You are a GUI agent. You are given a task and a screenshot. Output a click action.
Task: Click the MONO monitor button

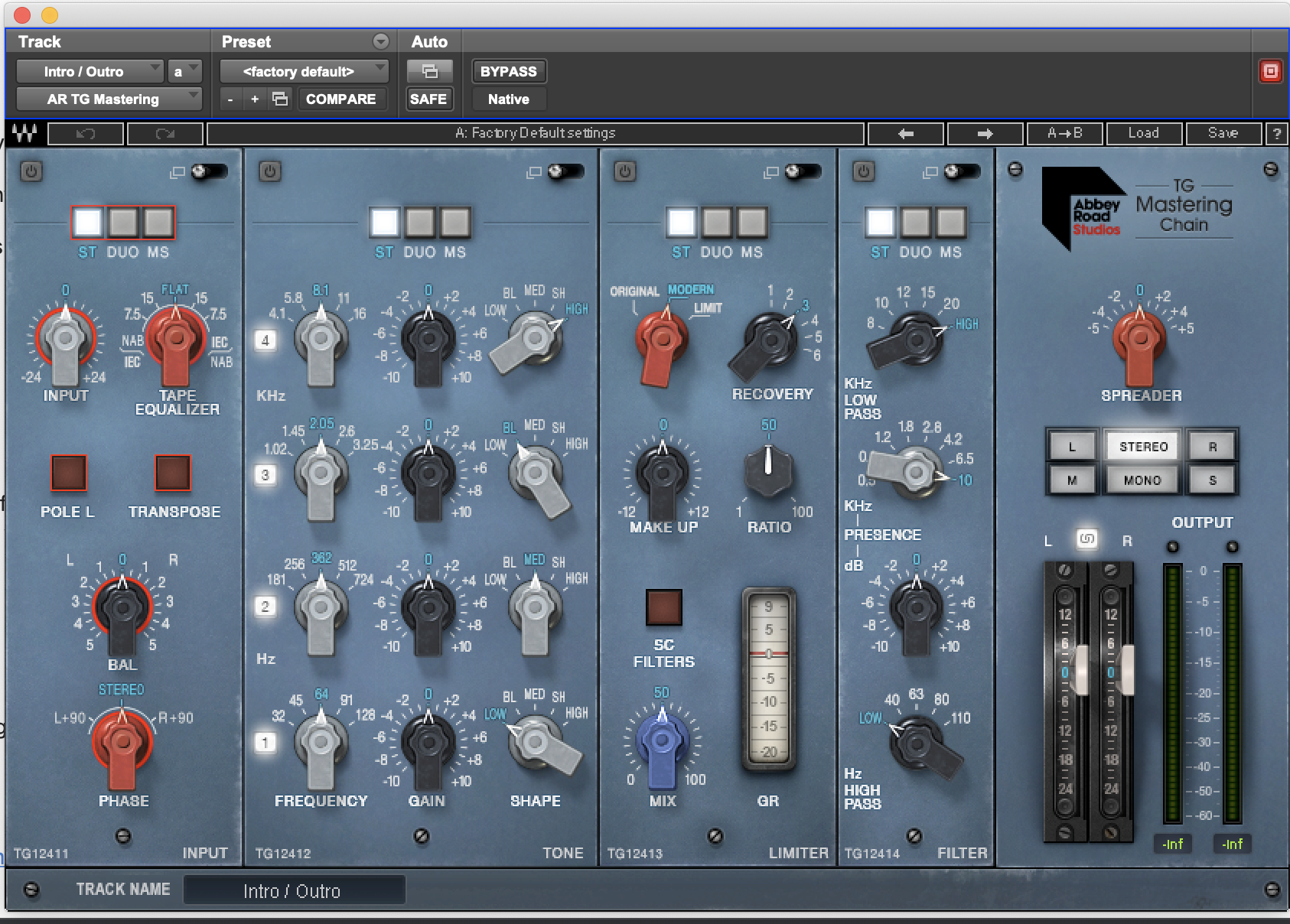coord(1143,480)
